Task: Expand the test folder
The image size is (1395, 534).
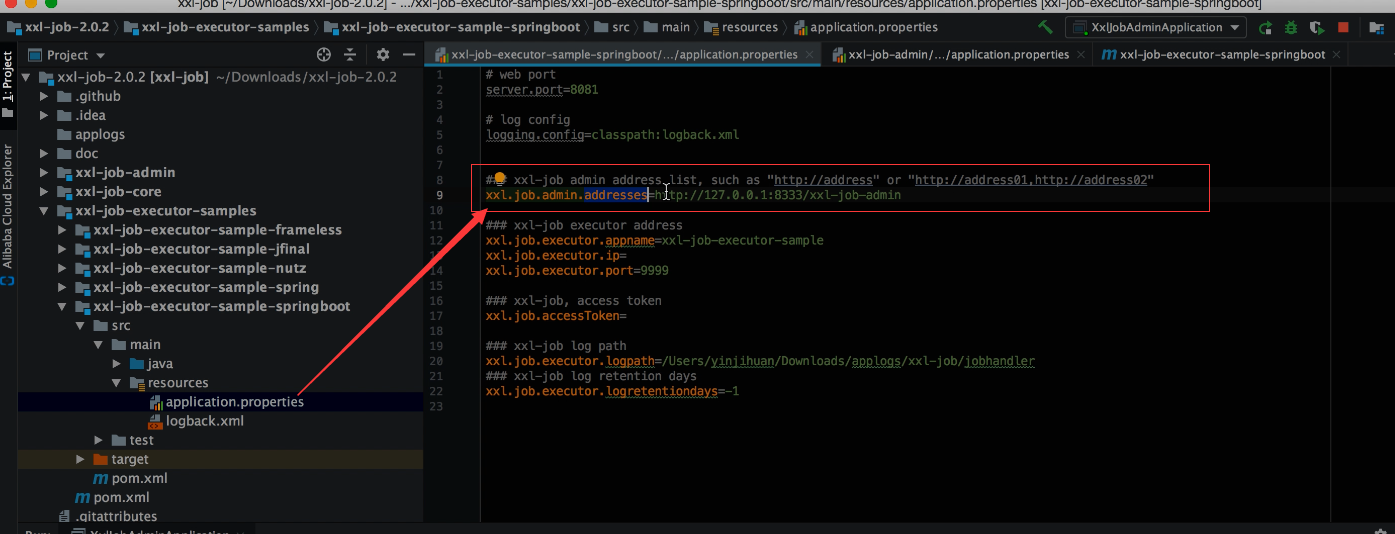Action: point(99,440)
